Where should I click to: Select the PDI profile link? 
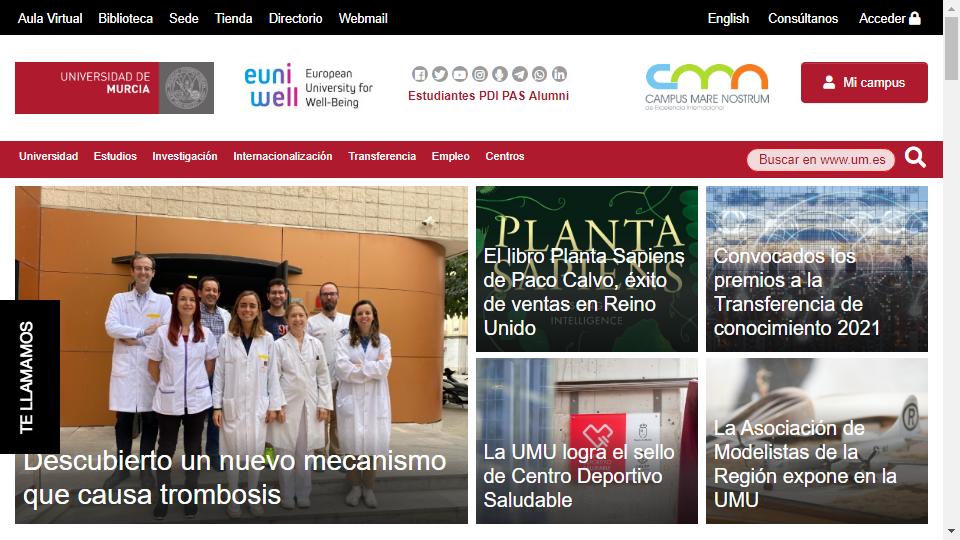click(489, 96)
